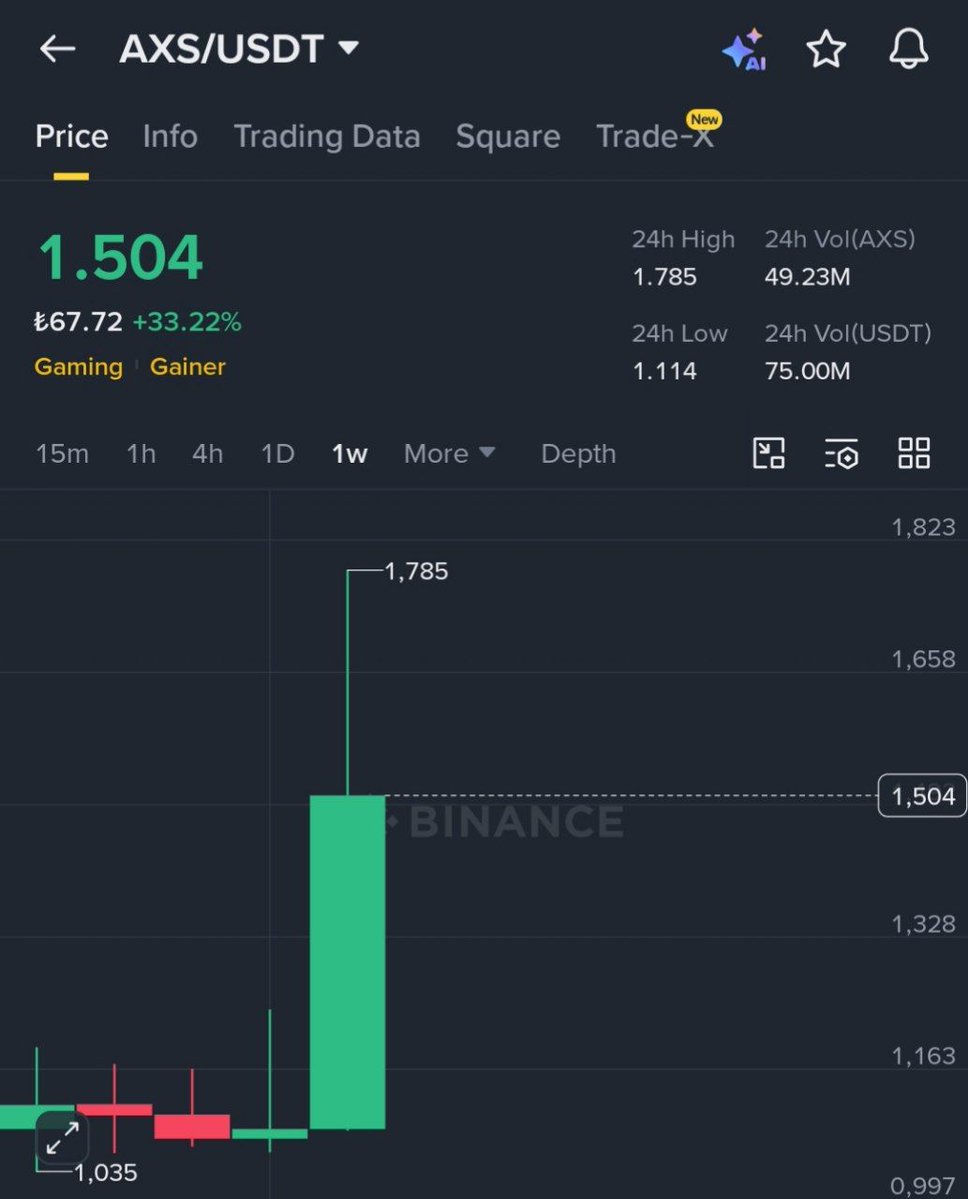Tap the 1,785 high label on chart
Viewport: 968px width, 1199px height.
[416, 571]
